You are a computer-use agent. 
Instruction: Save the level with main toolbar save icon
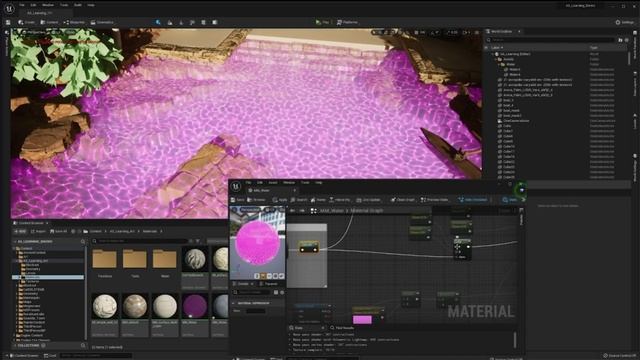pos(8,22)
